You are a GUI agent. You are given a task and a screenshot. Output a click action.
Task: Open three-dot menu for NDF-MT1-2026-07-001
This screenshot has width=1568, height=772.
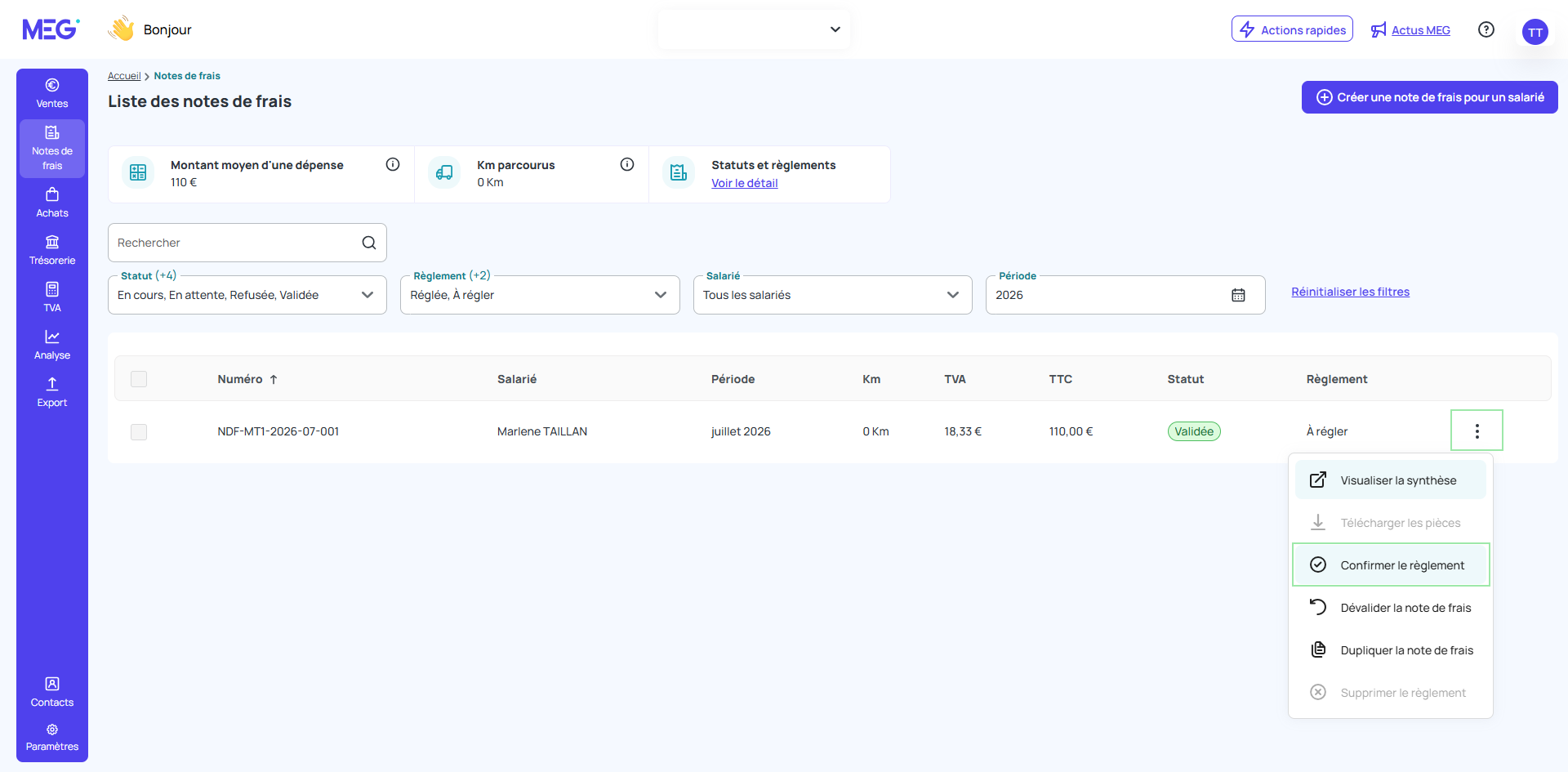point(1477,431)
